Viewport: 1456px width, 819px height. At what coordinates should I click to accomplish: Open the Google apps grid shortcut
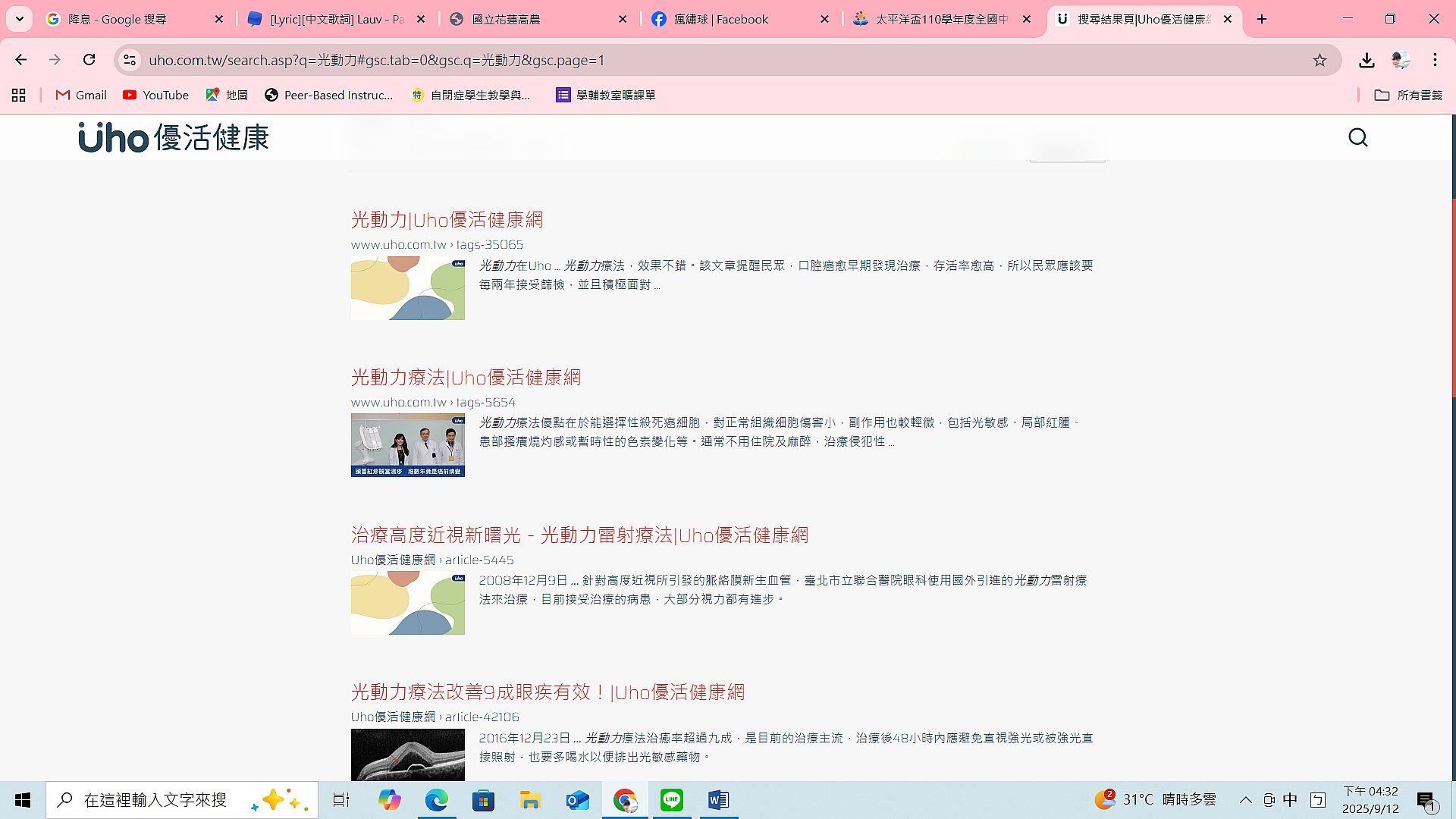click(19, 95)
